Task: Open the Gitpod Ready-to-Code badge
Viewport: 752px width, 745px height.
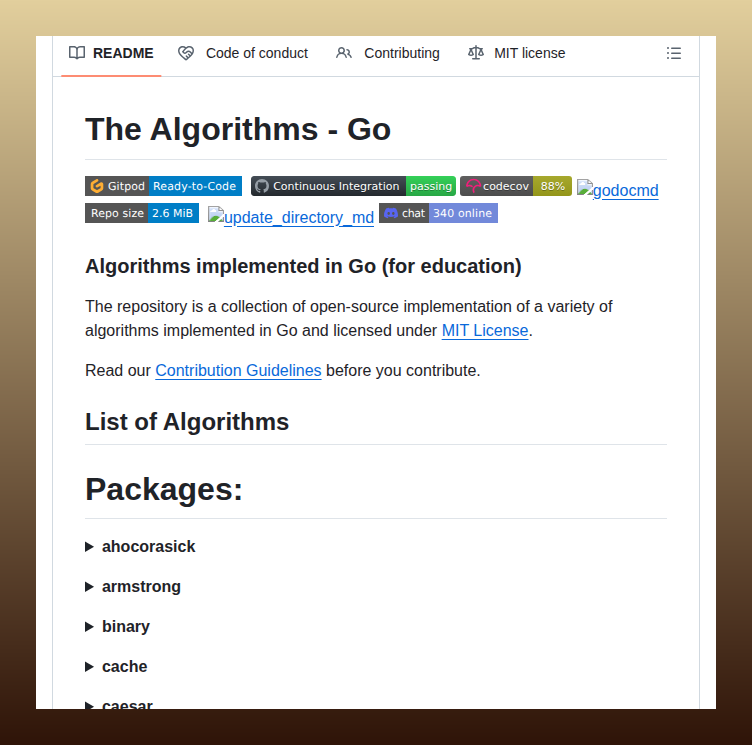Action: pyautogui.click(x=163, y=186)
